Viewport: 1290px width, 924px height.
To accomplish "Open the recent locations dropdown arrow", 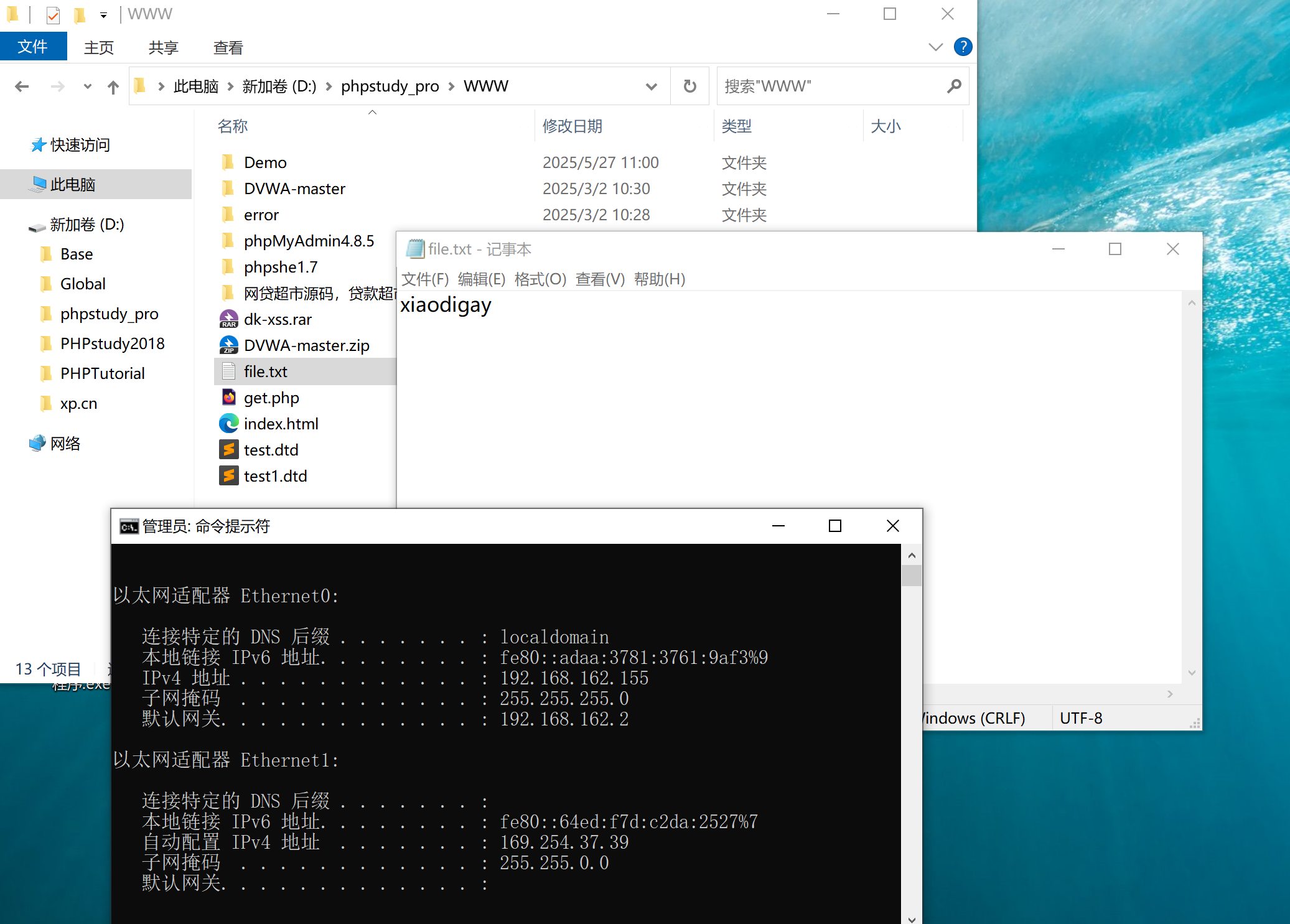I will coord(87,86).
